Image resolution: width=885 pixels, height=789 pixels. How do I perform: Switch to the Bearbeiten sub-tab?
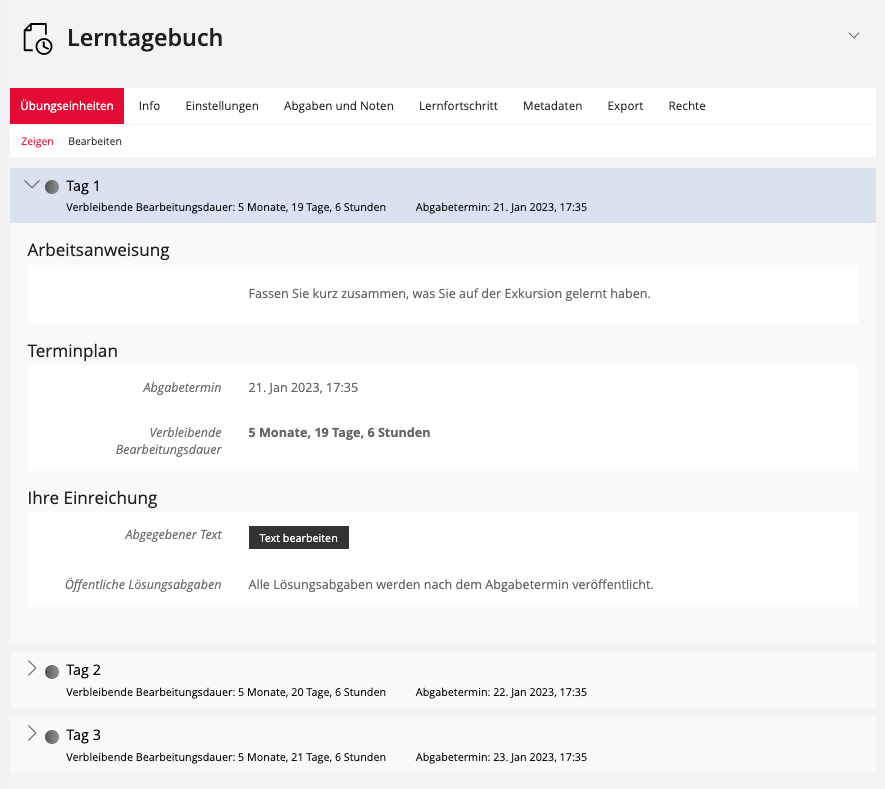pyautogui.click(x=95, y=141)
